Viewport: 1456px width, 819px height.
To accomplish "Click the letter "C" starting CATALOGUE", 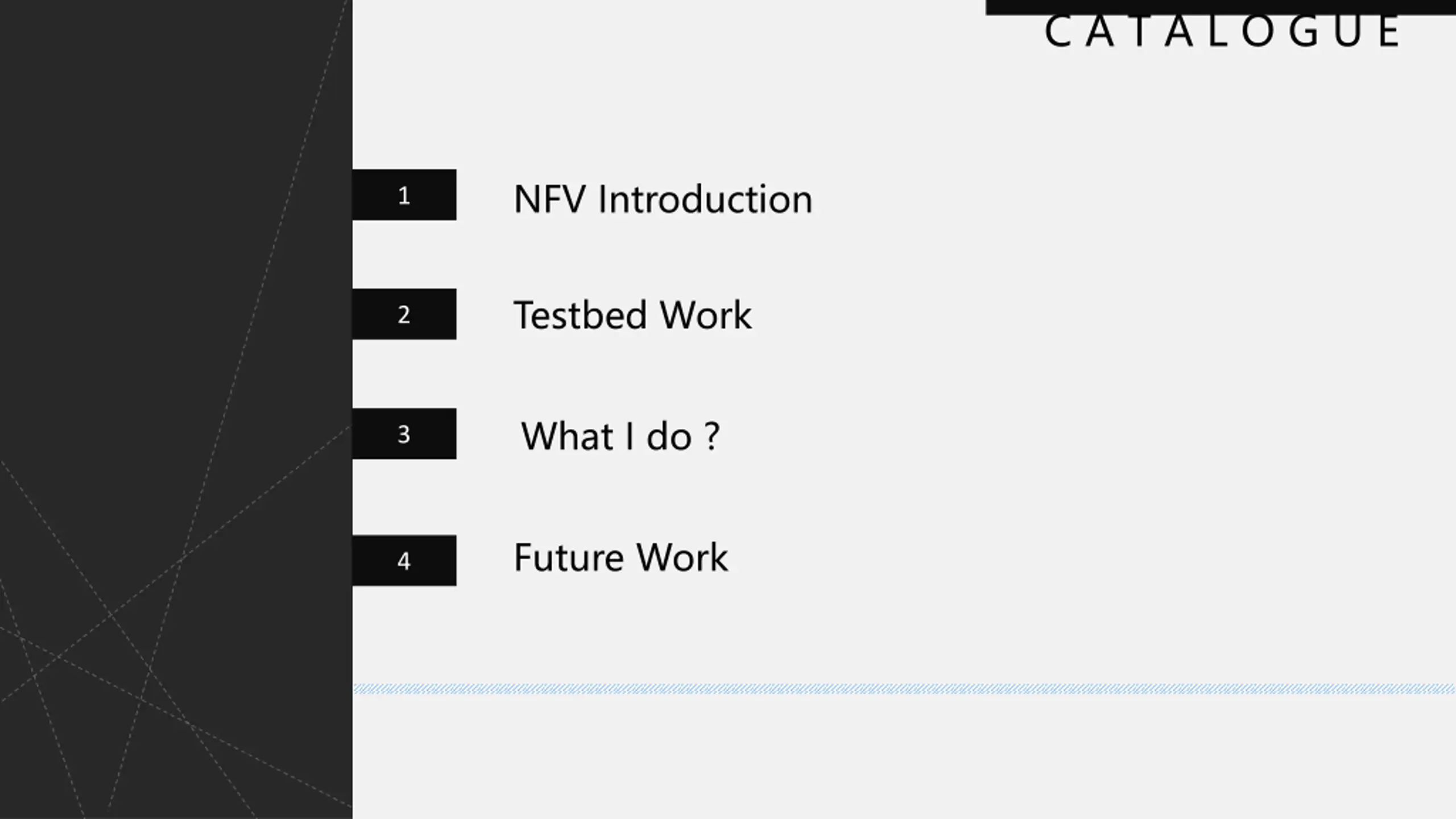I will click(1058, 32).
